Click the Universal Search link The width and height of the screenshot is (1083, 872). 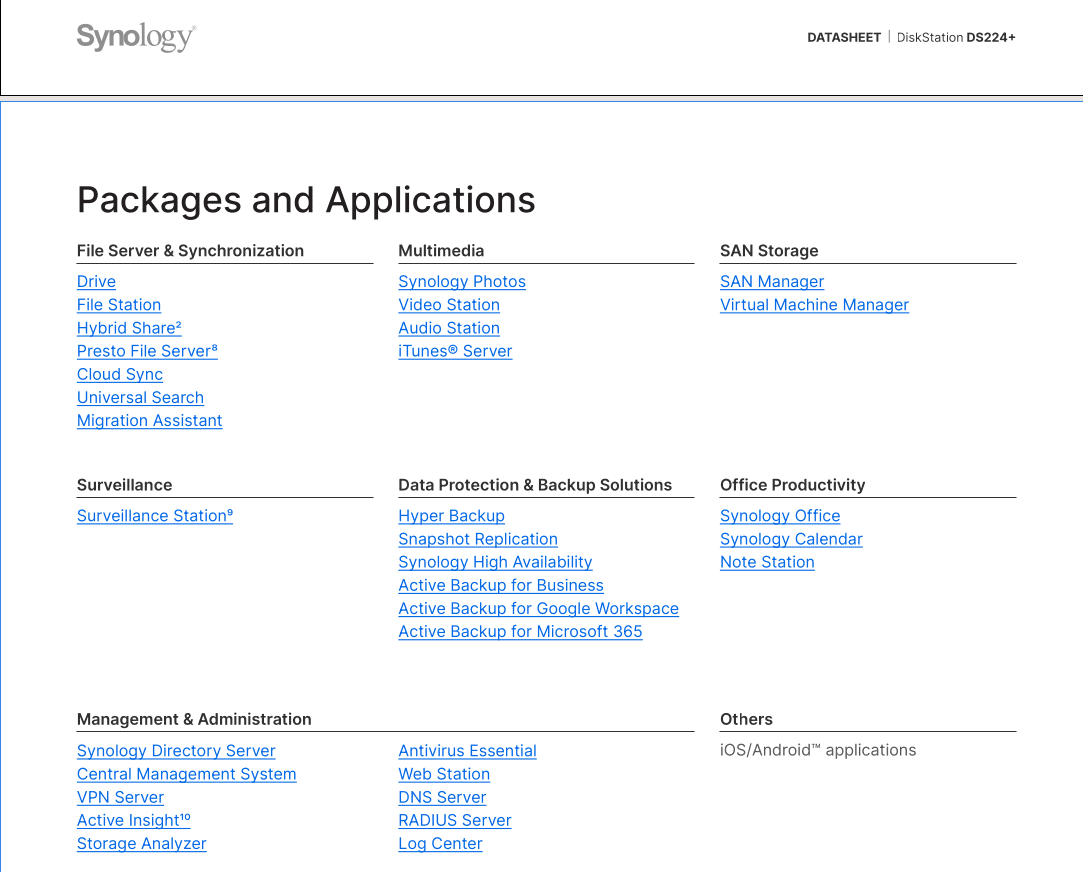point(140,398)
